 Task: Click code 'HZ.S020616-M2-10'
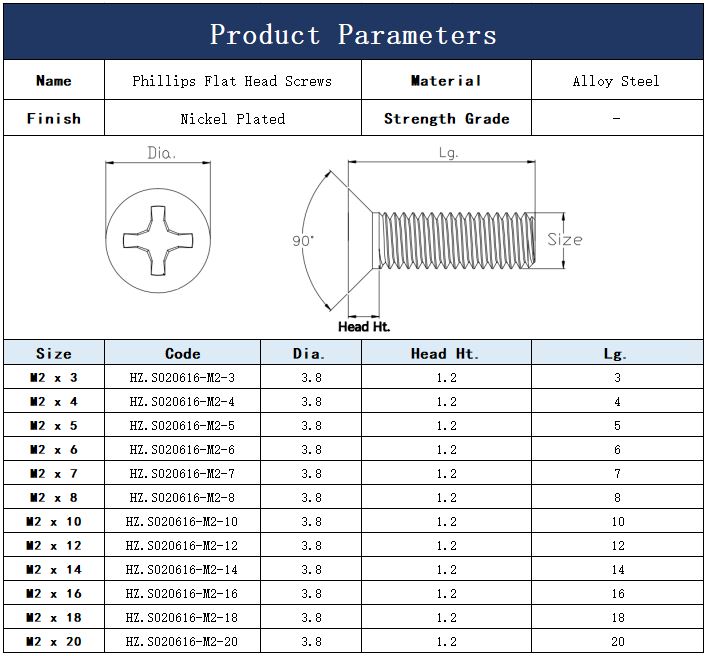[x=182, y=521]
